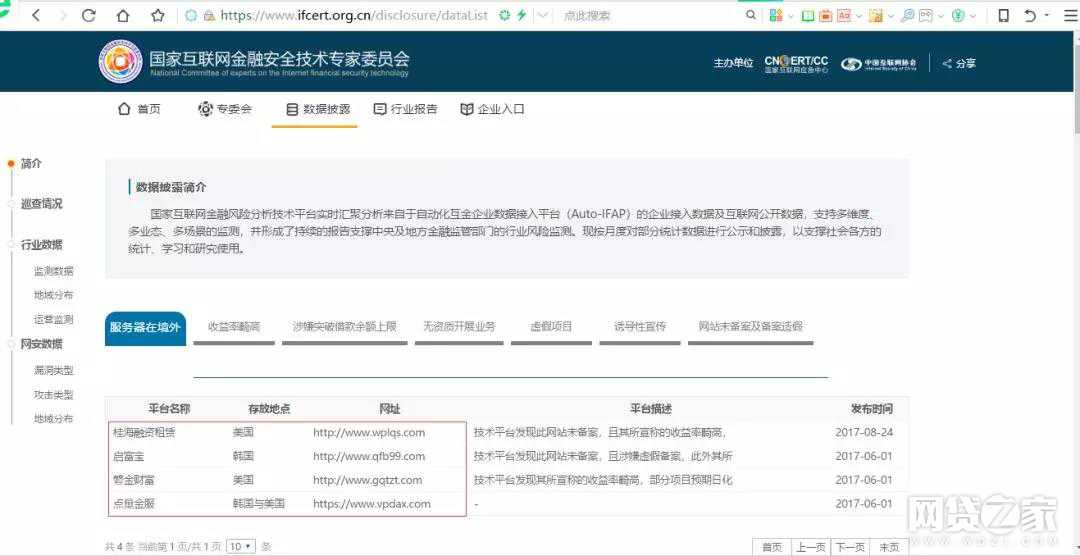
Task: Open the 网站未备案及备案造假 tab
Action: point(750,327)
